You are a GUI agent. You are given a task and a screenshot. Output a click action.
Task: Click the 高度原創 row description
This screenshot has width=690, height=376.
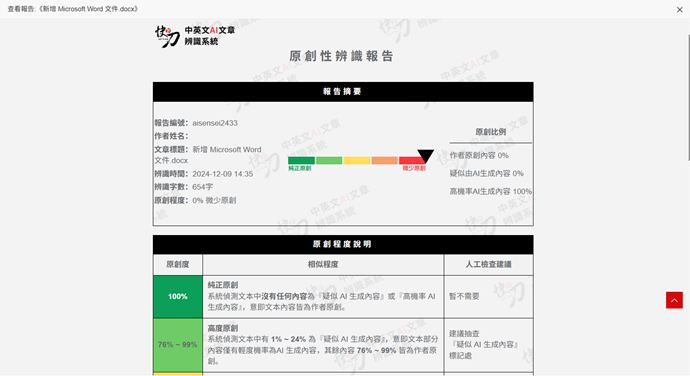tap(323, 345)
